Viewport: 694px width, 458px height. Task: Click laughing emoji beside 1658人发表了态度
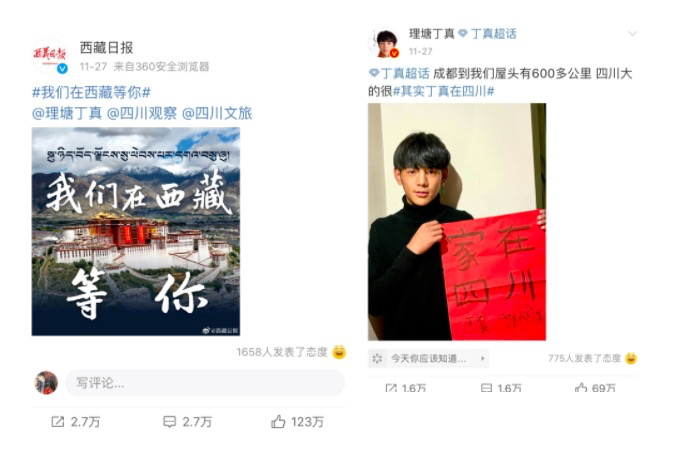(339, 352)
